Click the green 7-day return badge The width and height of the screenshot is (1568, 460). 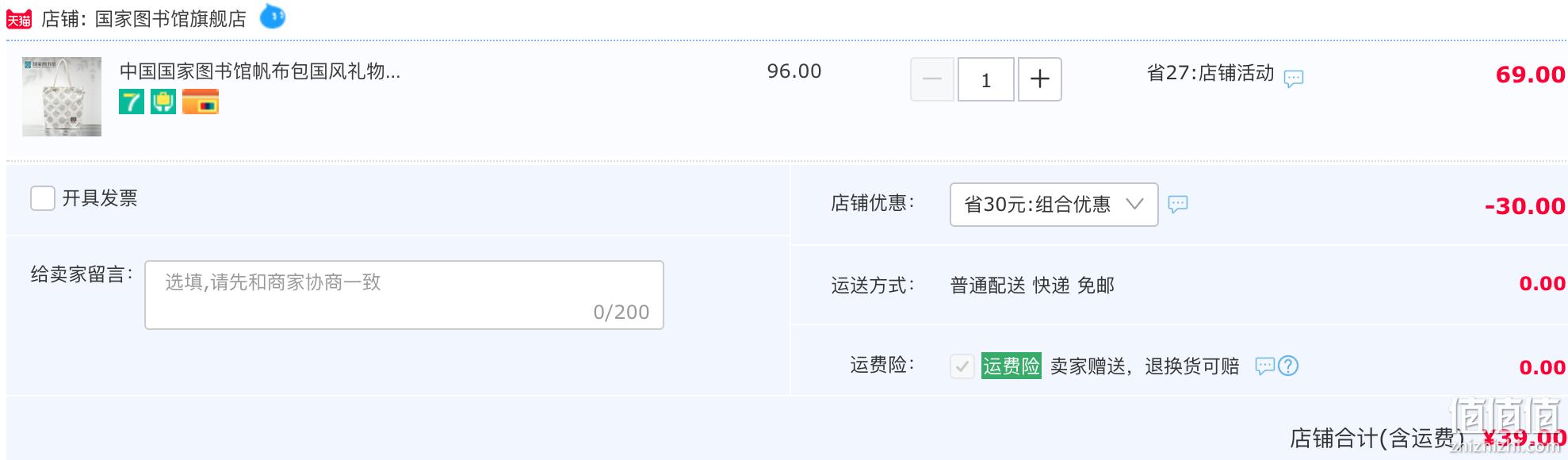click(132, 102)
